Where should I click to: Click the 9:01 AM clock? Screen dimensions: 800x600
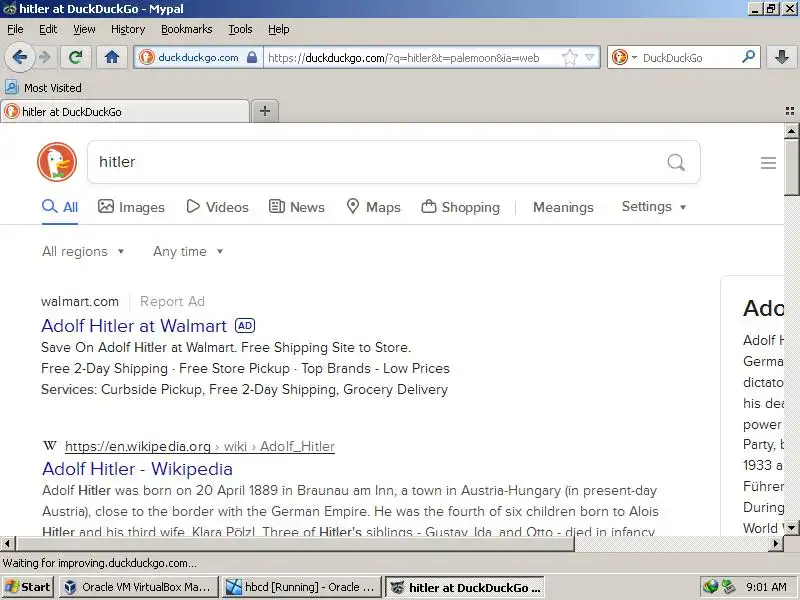point(766,587)
